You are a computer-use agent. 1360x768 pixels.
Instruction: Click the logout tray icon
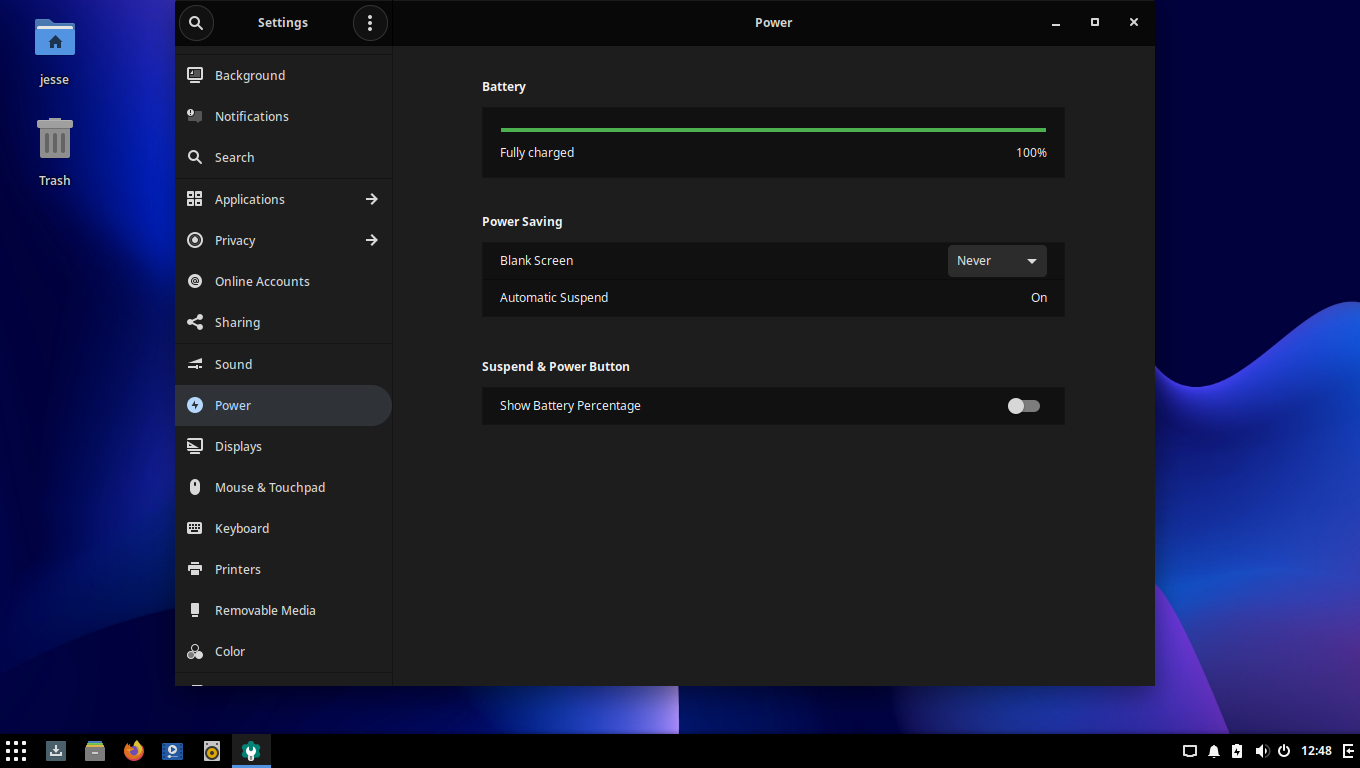click(1349, 751)
